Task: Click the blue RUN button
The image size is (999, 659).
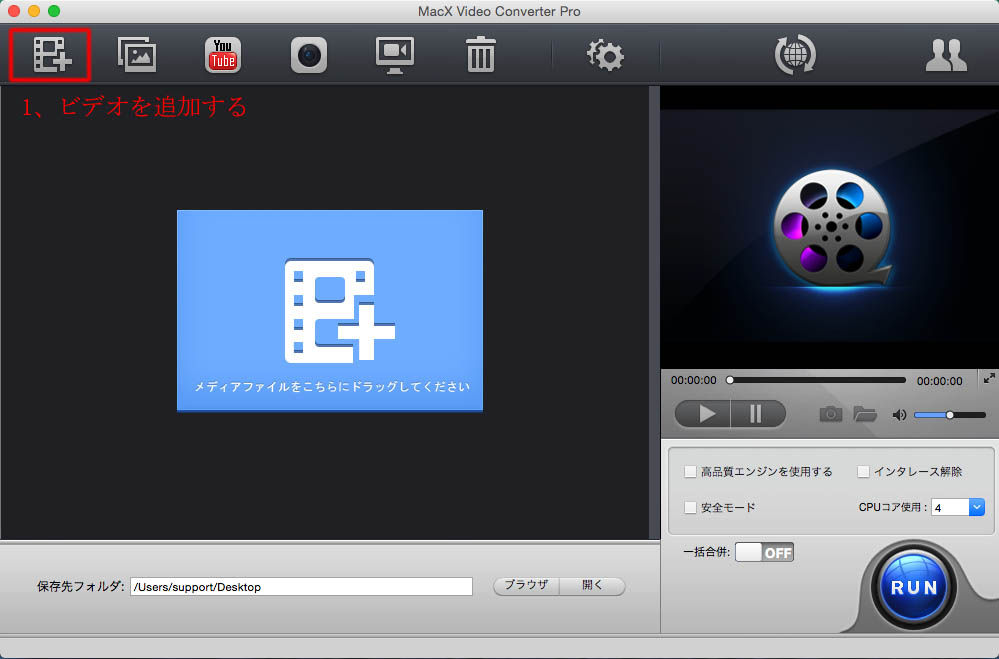Action: point(914,587)
